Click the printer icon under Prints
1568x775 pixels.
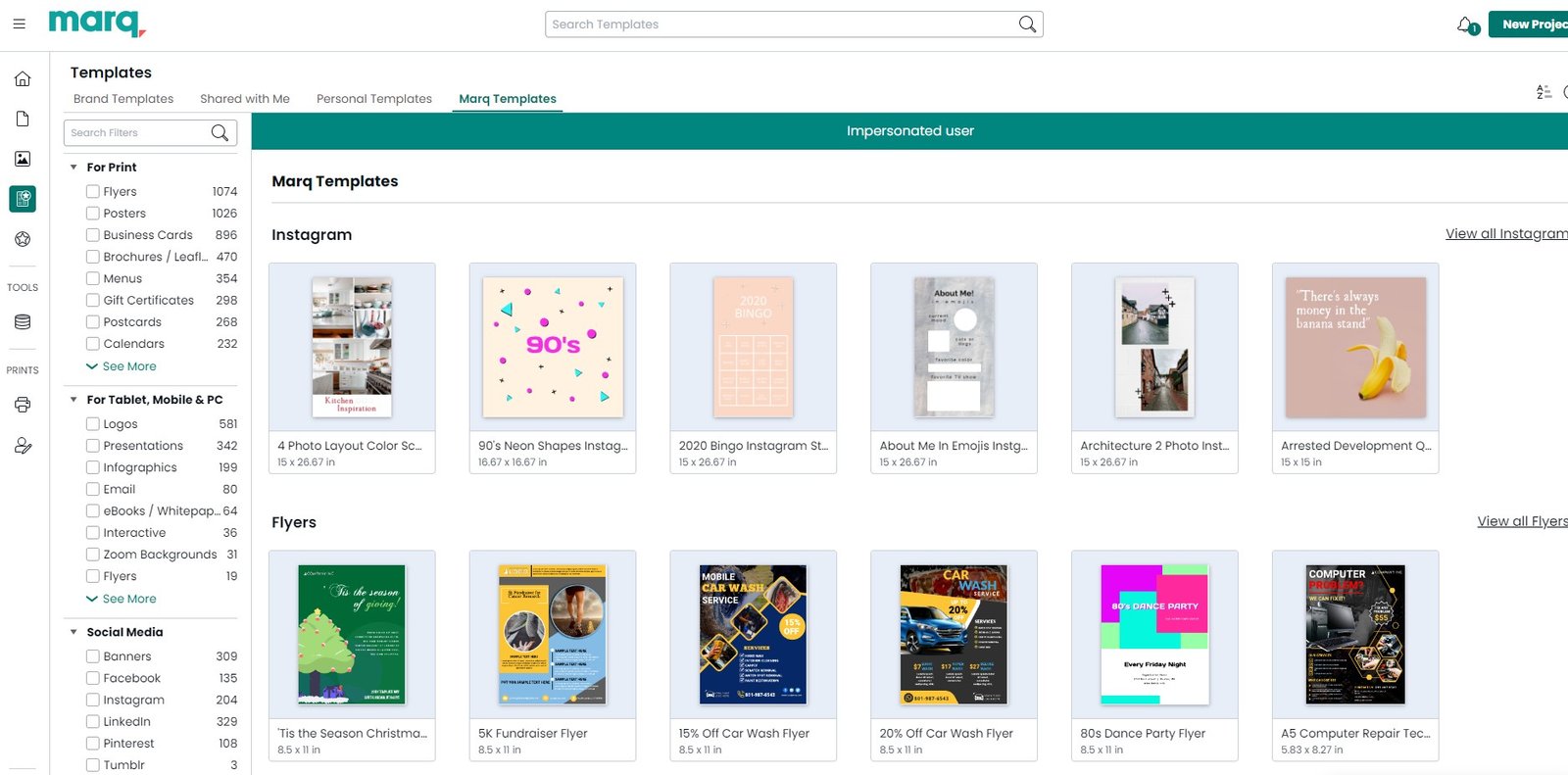(x=23, y=405)
